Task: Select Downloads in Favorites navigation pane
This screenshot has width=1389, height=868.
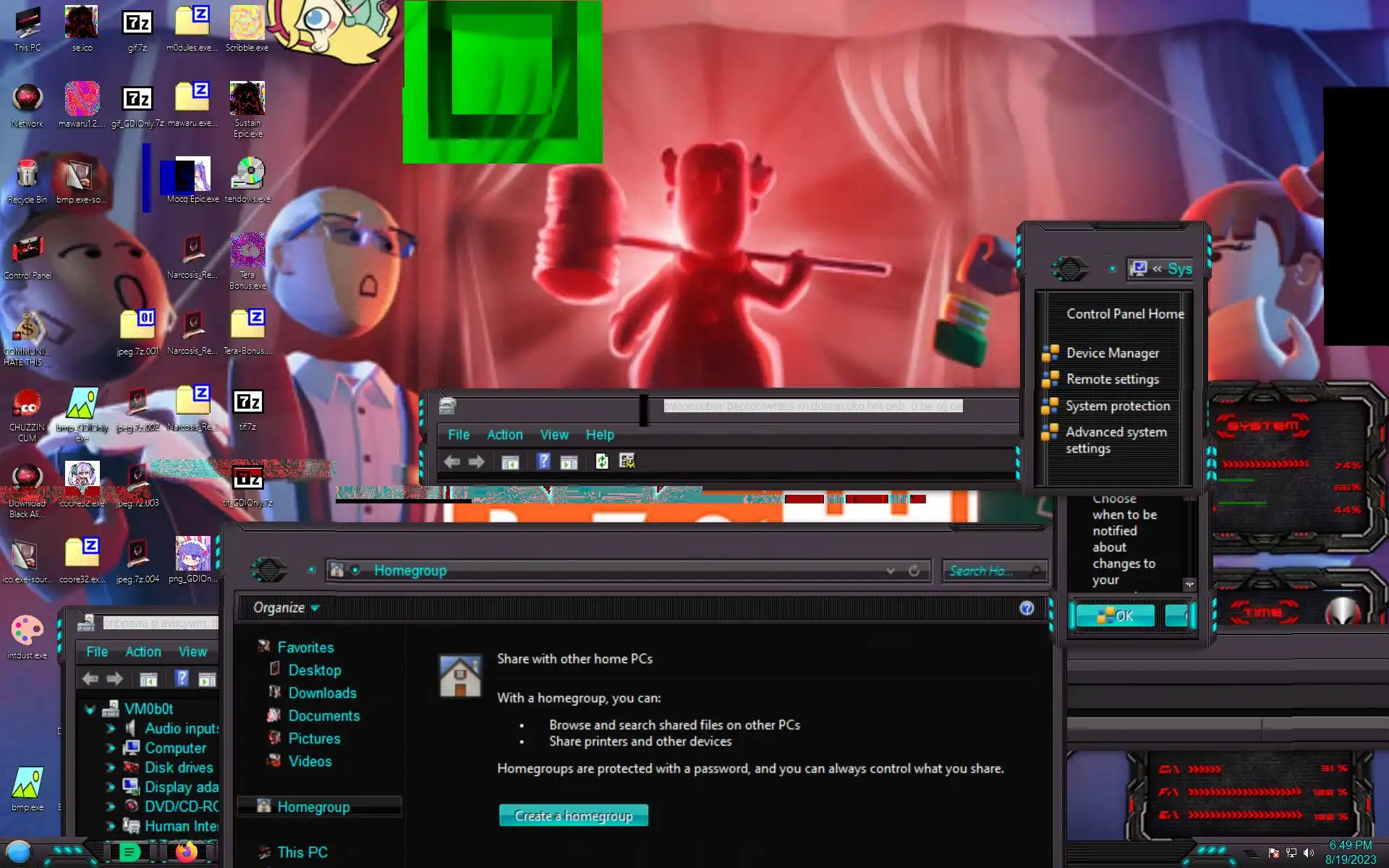Action: coord(322,693)
